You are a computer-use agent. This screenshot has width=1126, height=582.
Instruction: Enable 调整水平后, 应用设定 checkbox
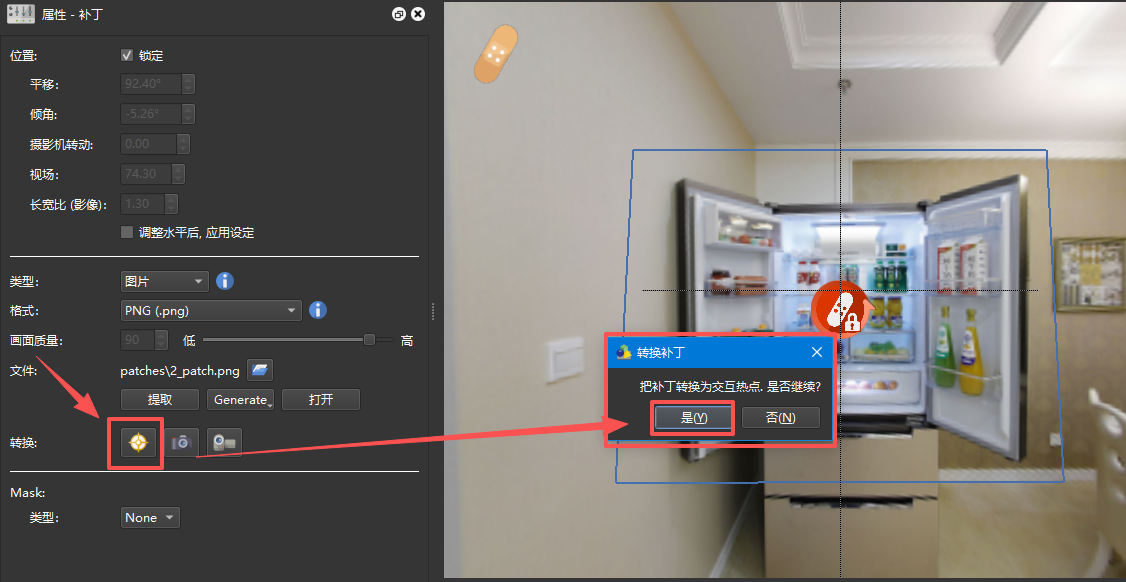127,232
